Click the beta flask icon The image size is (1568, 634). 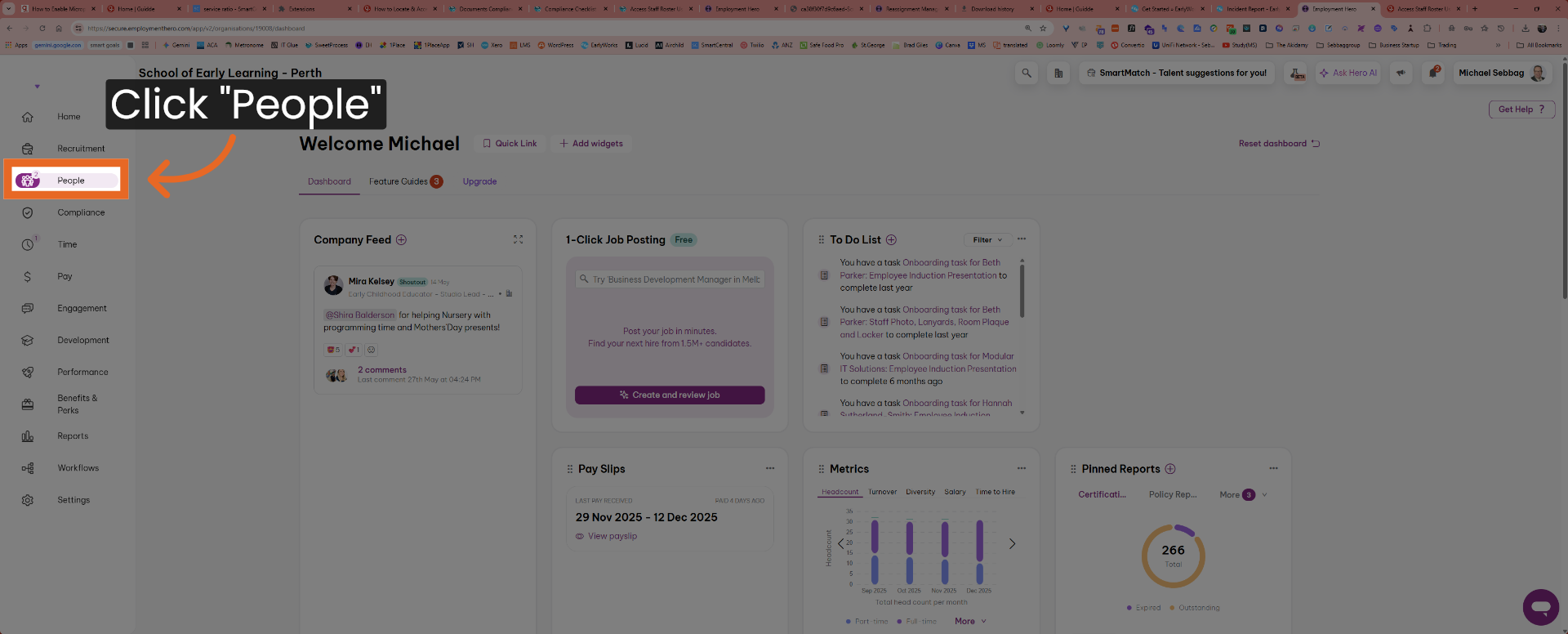point(1297,74)
